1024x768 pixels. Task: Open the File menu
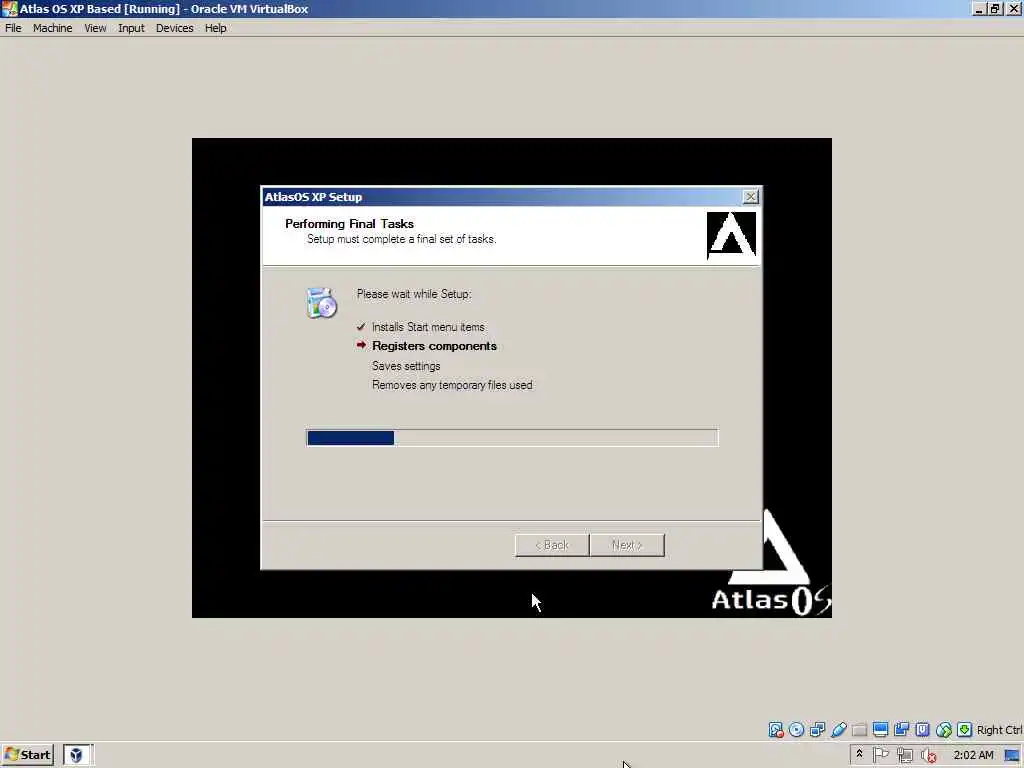13,28
